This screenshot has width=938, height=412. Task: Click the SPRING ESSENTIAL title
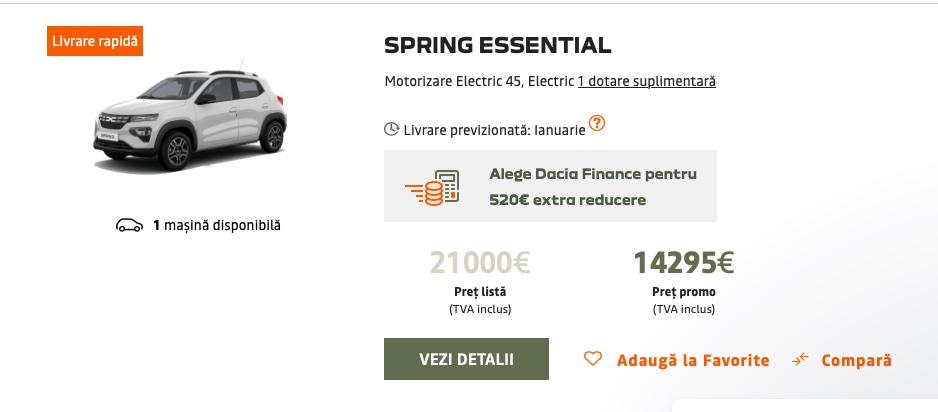[498, 45]
